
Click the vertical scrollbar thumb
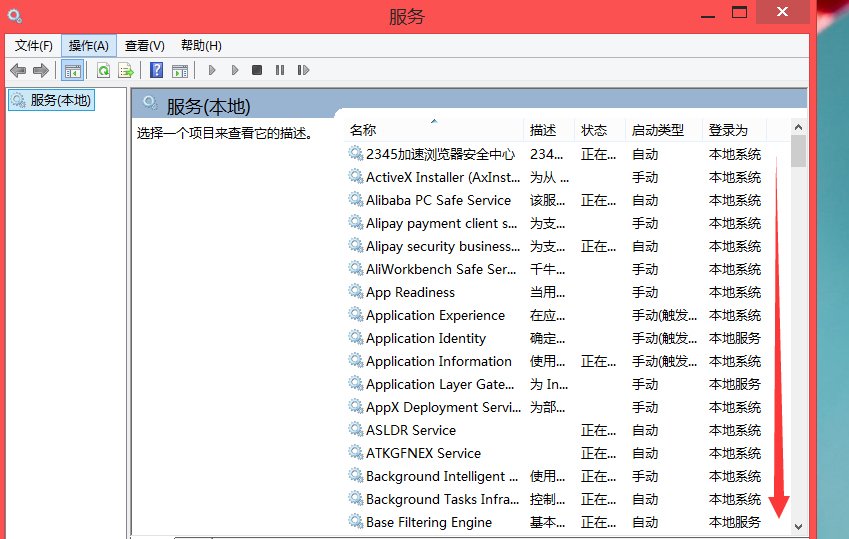coord(798,151)
